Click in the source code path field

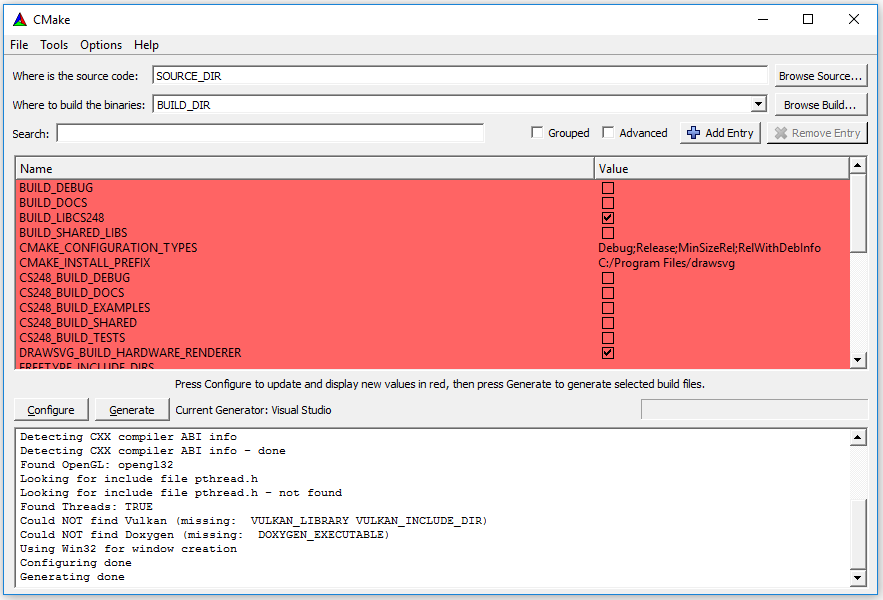460,75
